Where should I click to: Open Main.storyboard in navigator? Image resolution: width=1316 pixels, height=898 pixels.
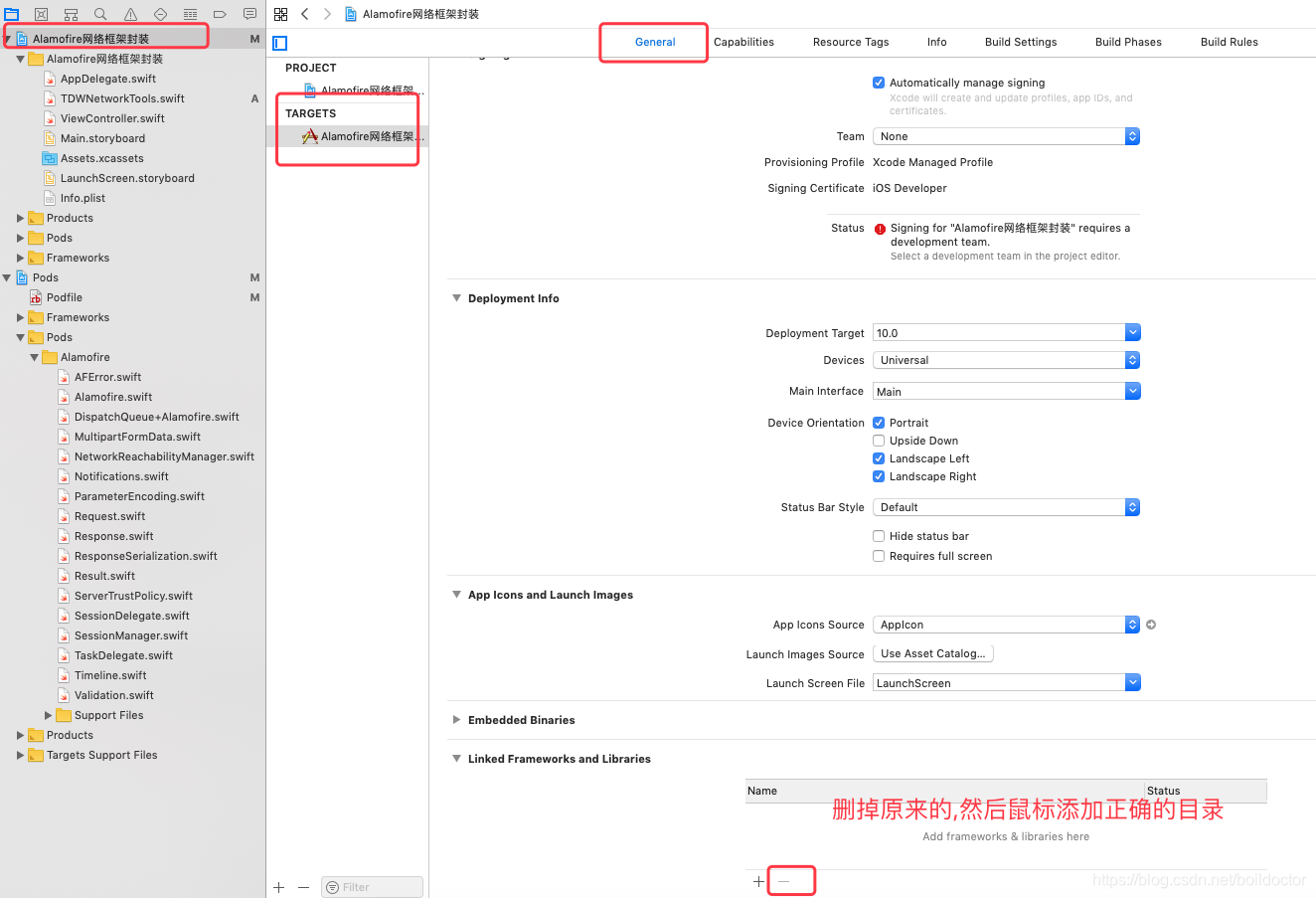[102, 138]
